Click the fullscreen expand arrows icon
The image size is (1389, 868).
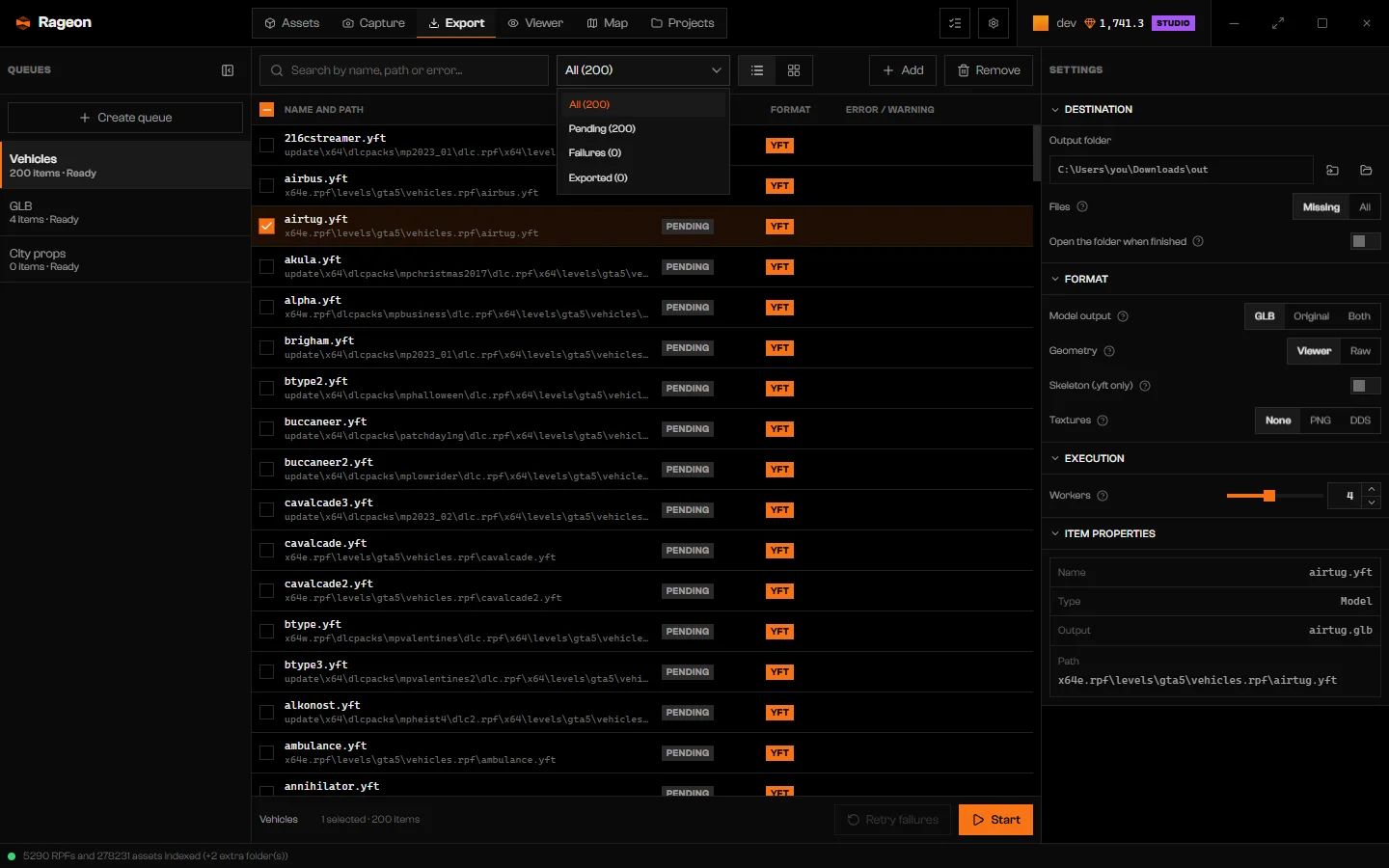[1278, 23]
